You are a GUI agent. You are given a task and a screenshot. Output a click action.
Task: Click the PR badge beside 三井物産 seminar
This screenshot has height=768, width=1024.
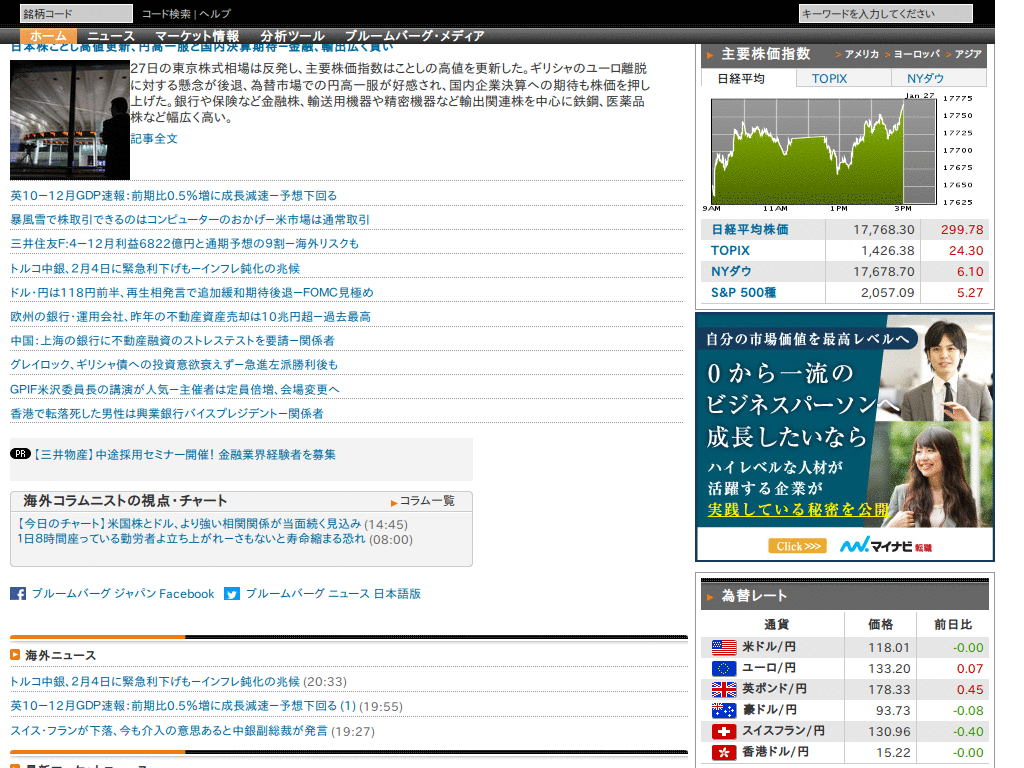[20, 454]
